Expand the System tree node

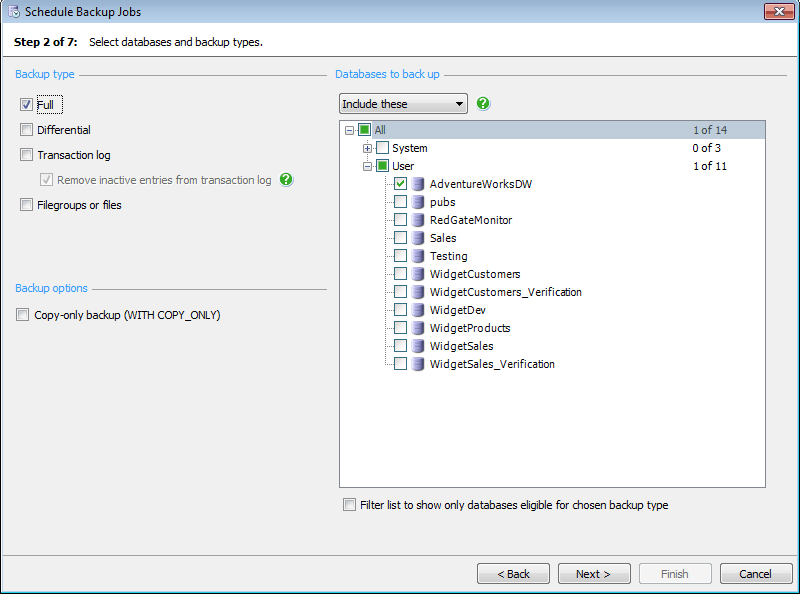pyautogui.click(x=369, y=148)
